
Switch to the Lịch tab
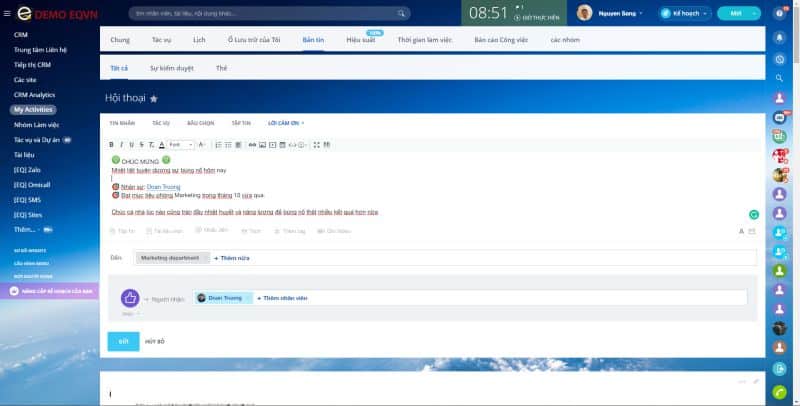198,40
